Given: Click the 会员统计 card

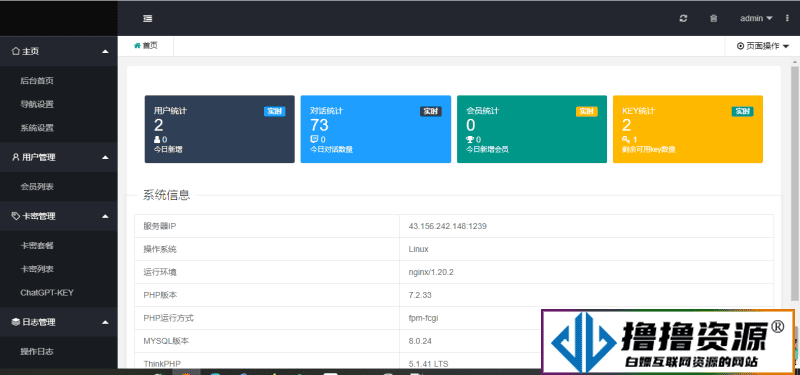Looking at the screenshot, I should [x=532, y=129].
